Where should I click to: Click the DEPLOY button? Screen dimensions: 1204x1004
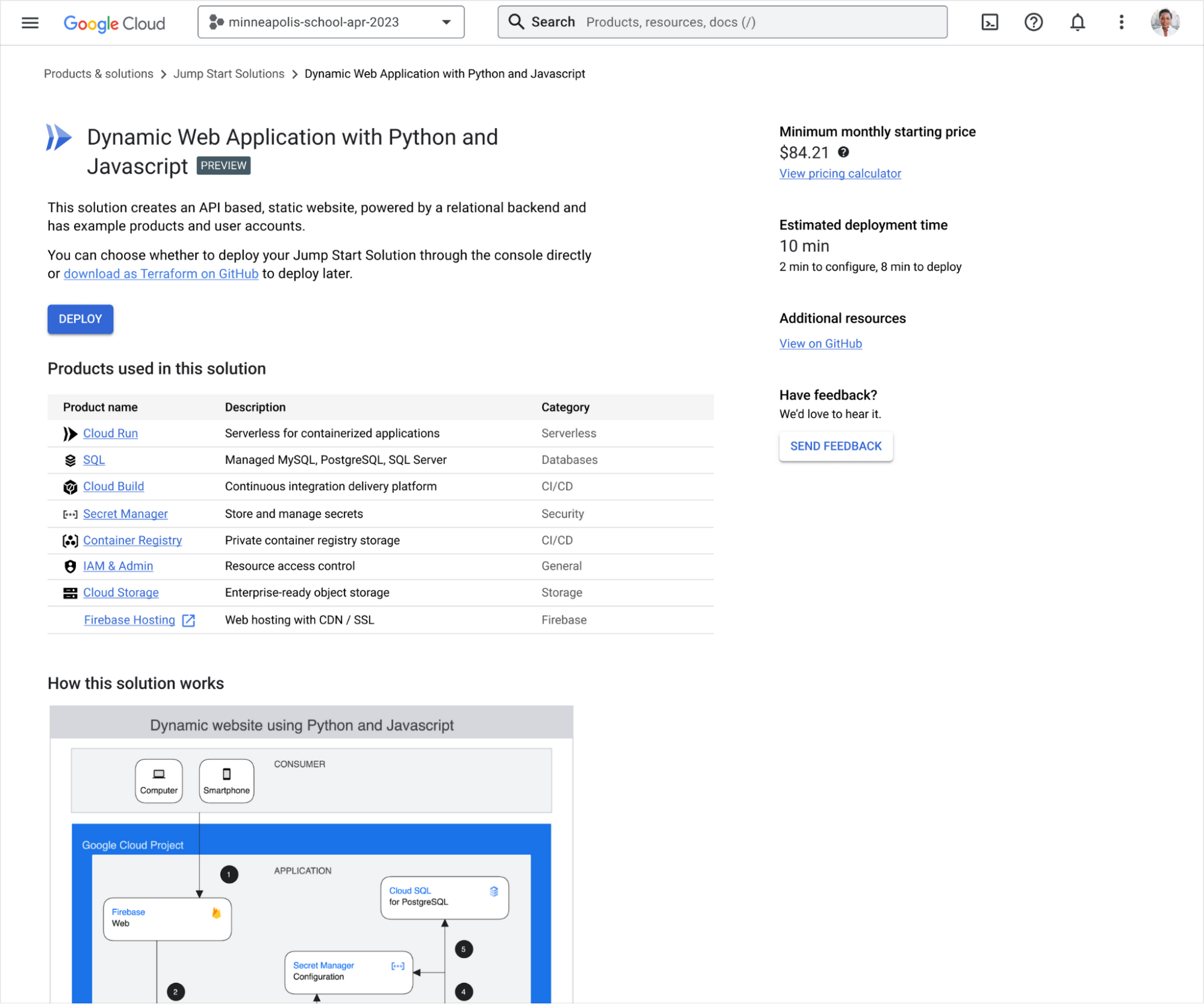click(x=80, y=319)
